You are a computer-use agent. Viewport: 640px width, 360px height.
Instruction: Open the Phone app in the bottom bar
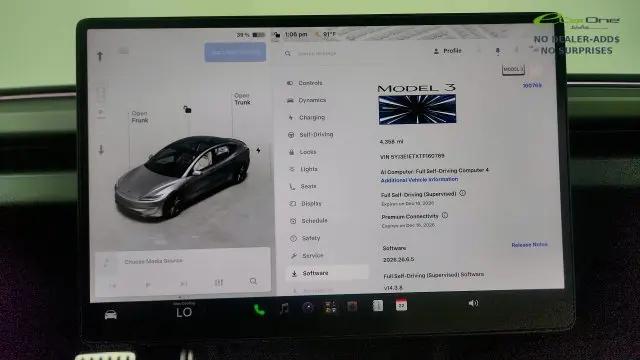[x=259, y=310]
